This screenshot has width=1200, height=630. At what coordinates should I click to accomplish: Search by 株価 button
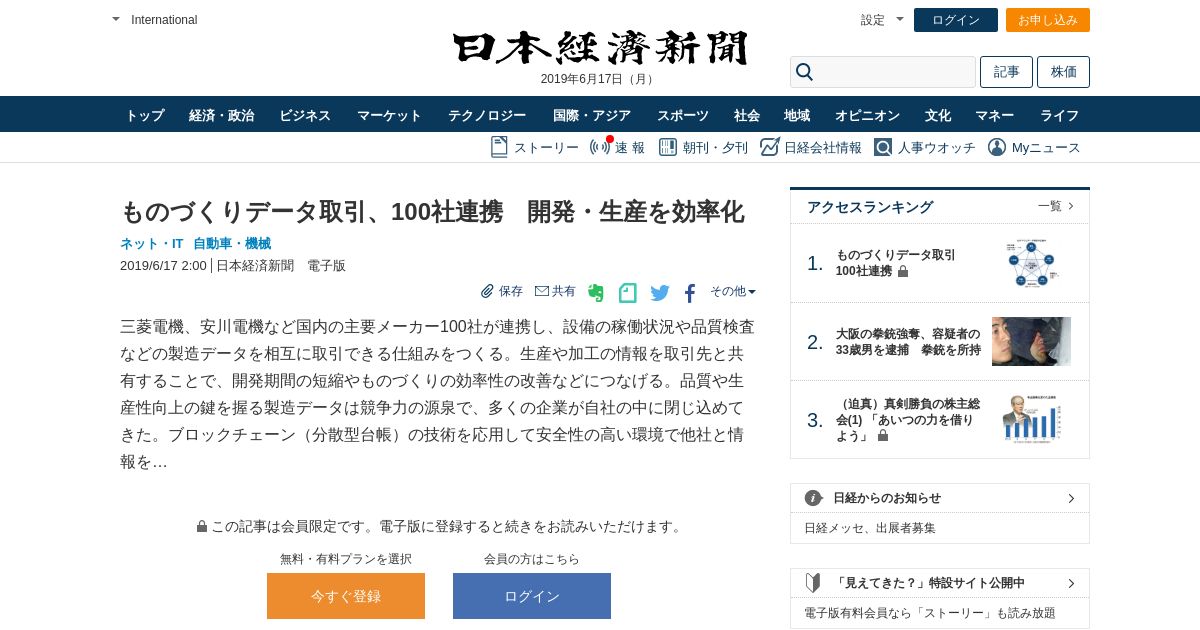[x=1063, y=72]
